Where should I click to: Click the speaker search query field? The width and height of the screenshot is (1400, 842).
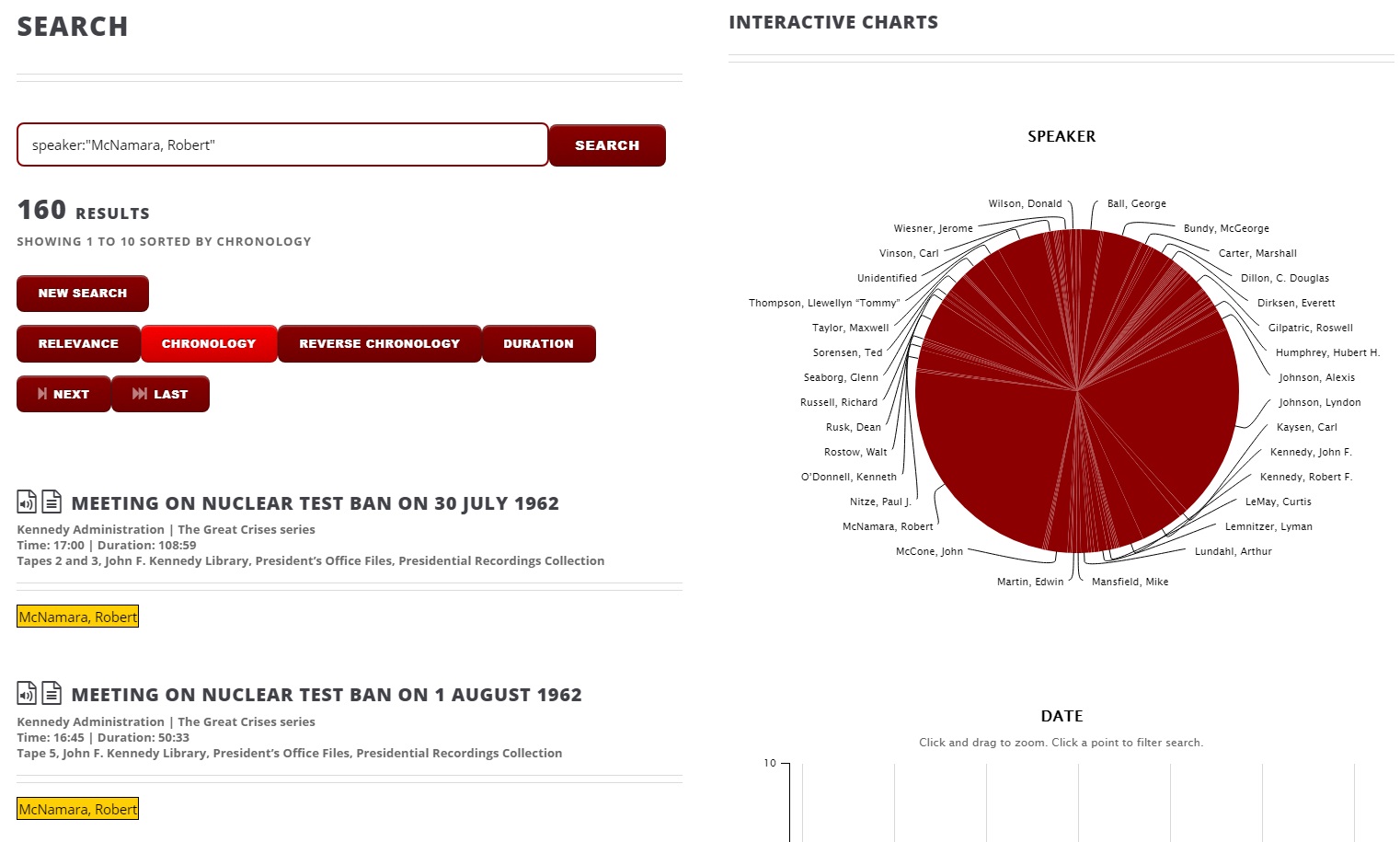[282, 145]
